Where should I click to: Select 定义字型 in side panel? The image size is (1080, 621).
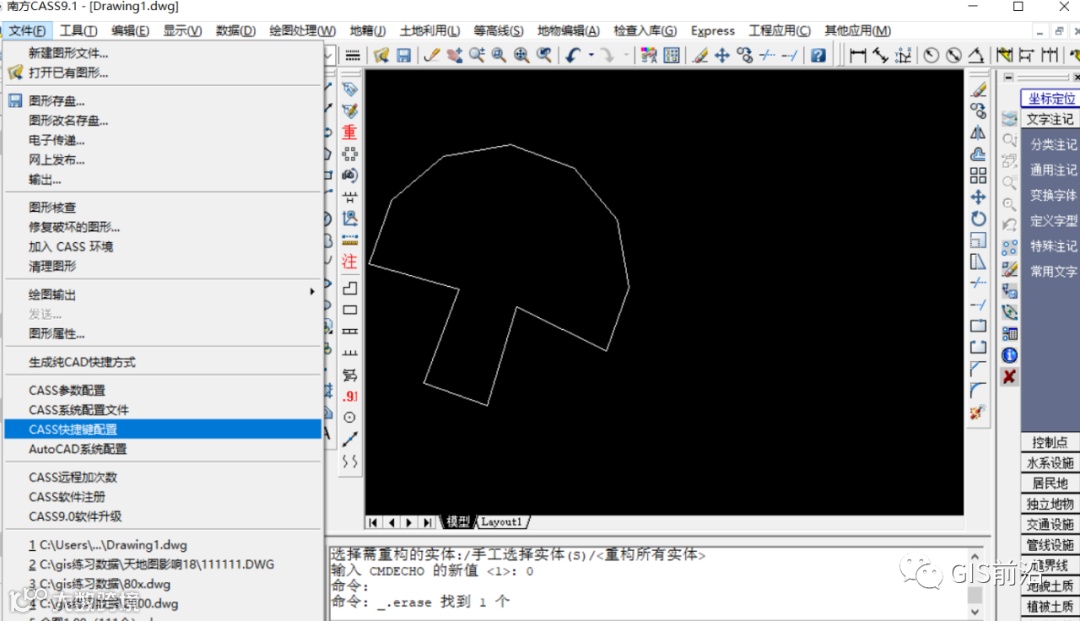1053,221
